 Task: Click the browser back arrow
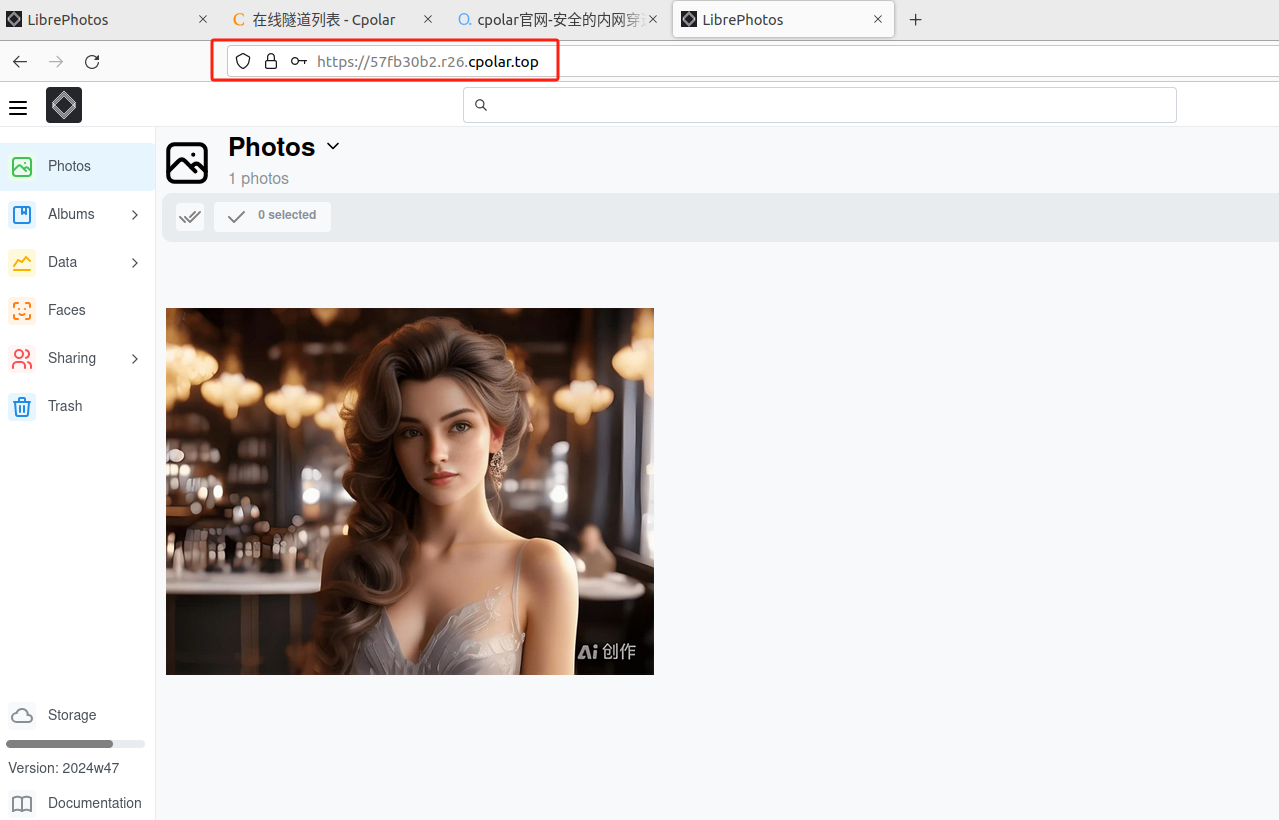point(20,62)
